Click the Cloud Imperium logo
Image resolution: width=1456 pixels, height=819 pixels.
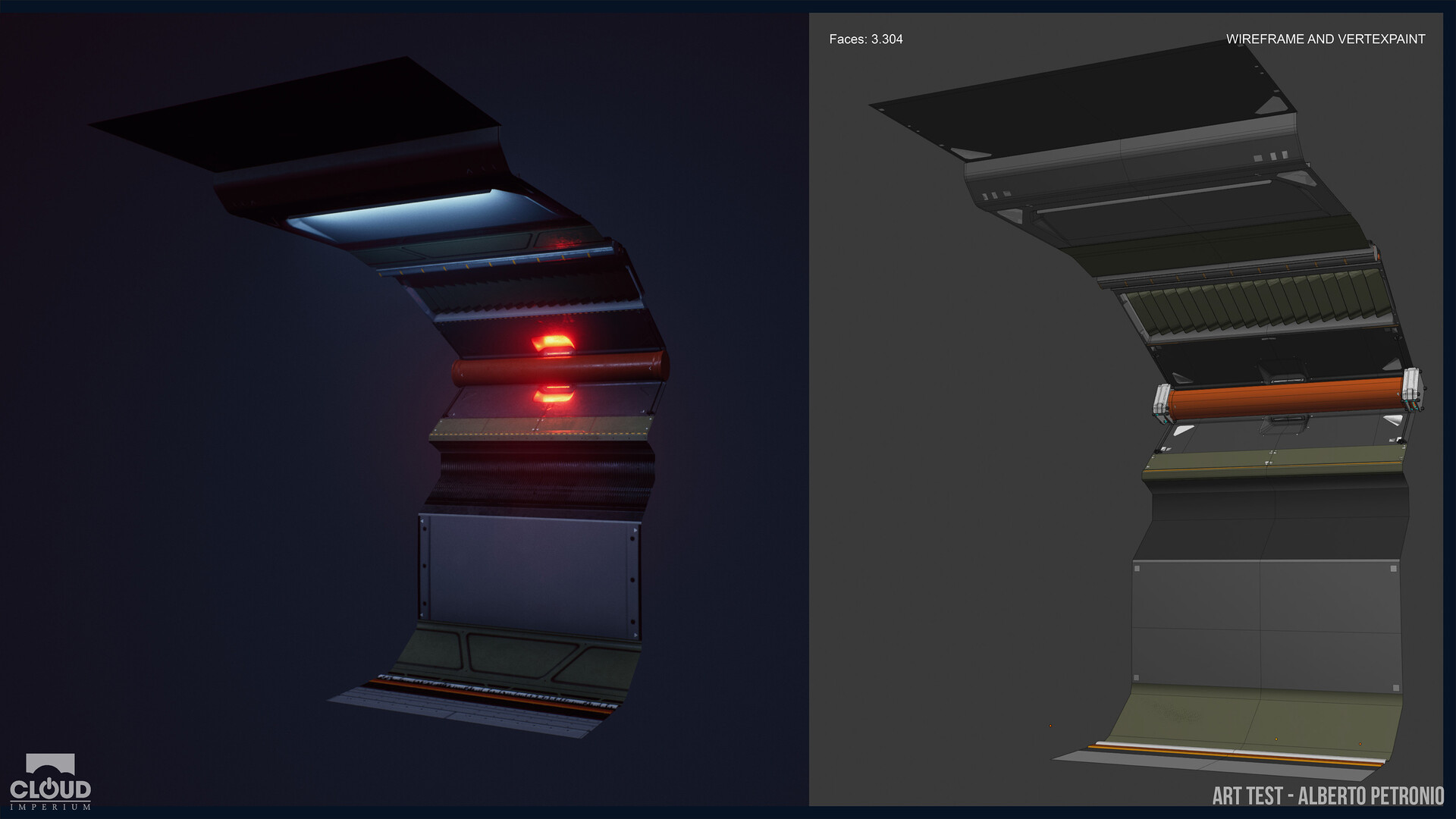(x=50, y=783)
